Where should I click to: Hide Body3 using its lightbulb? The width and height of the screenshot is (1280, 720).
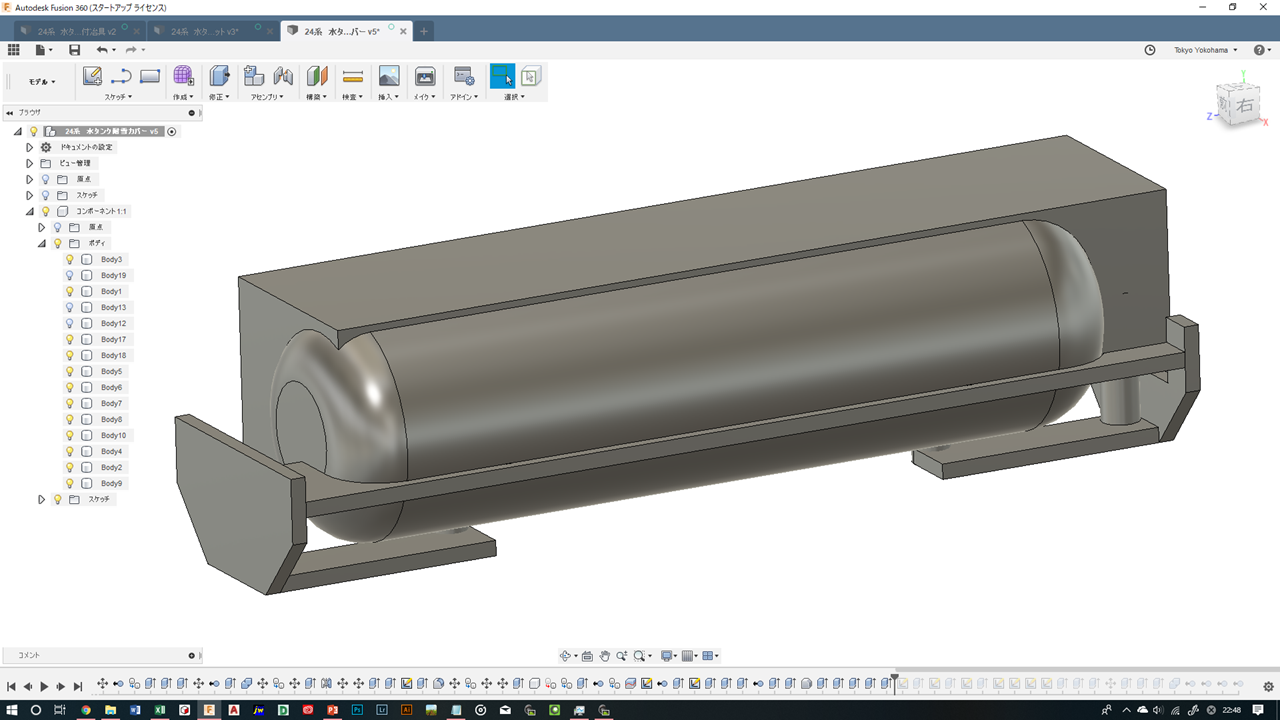70,259
